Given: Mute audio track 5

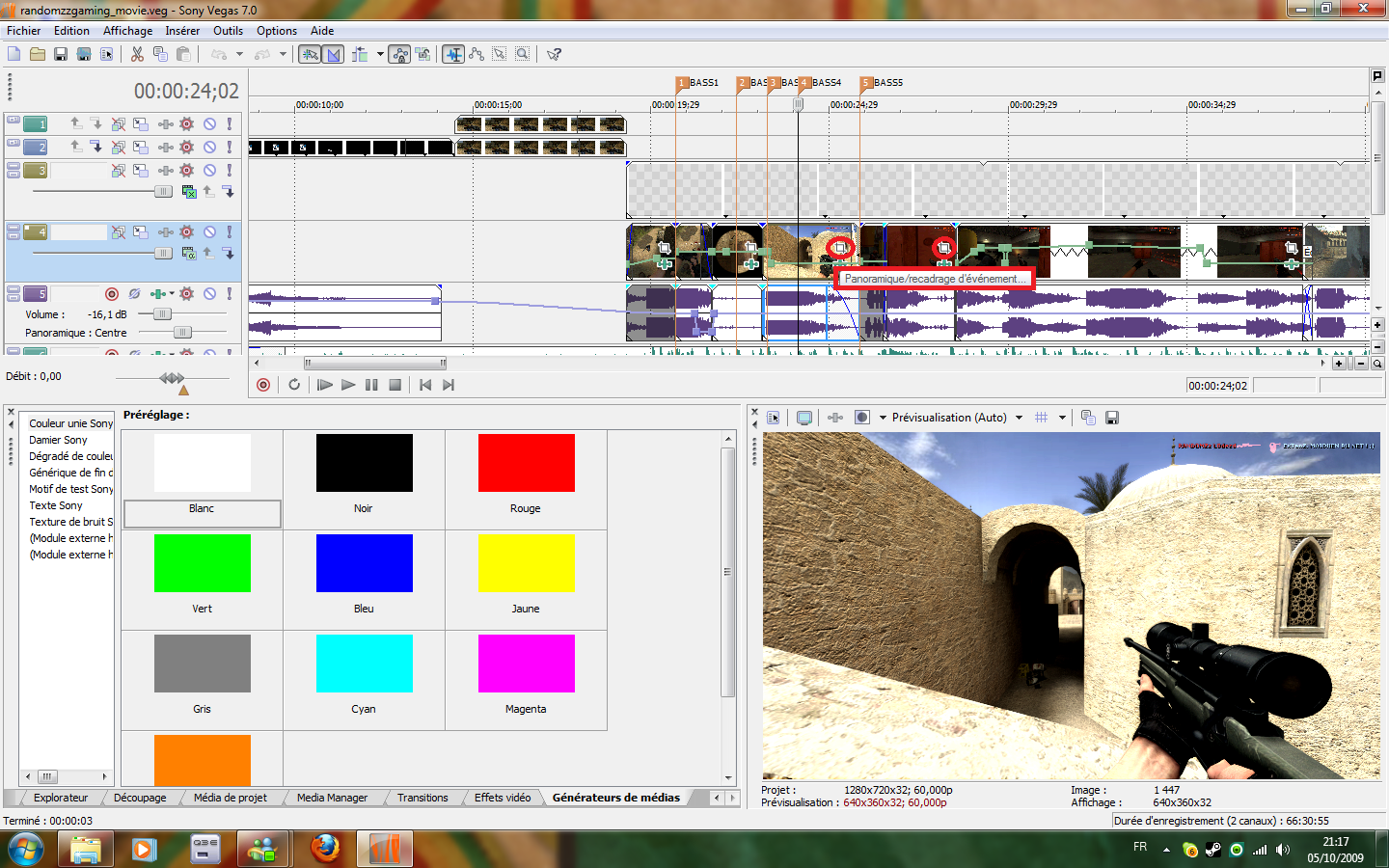Looking at the screenshot, I should pos(209,293).
